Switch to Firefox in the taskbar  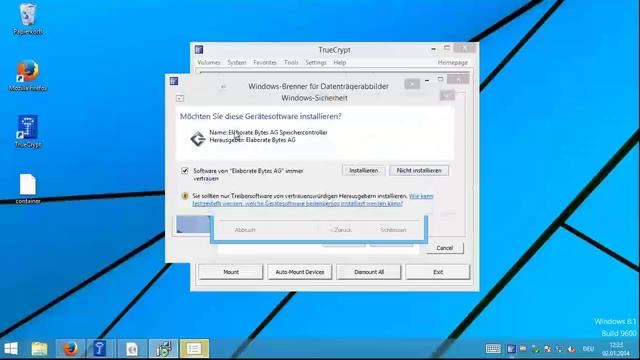point(70,349)
